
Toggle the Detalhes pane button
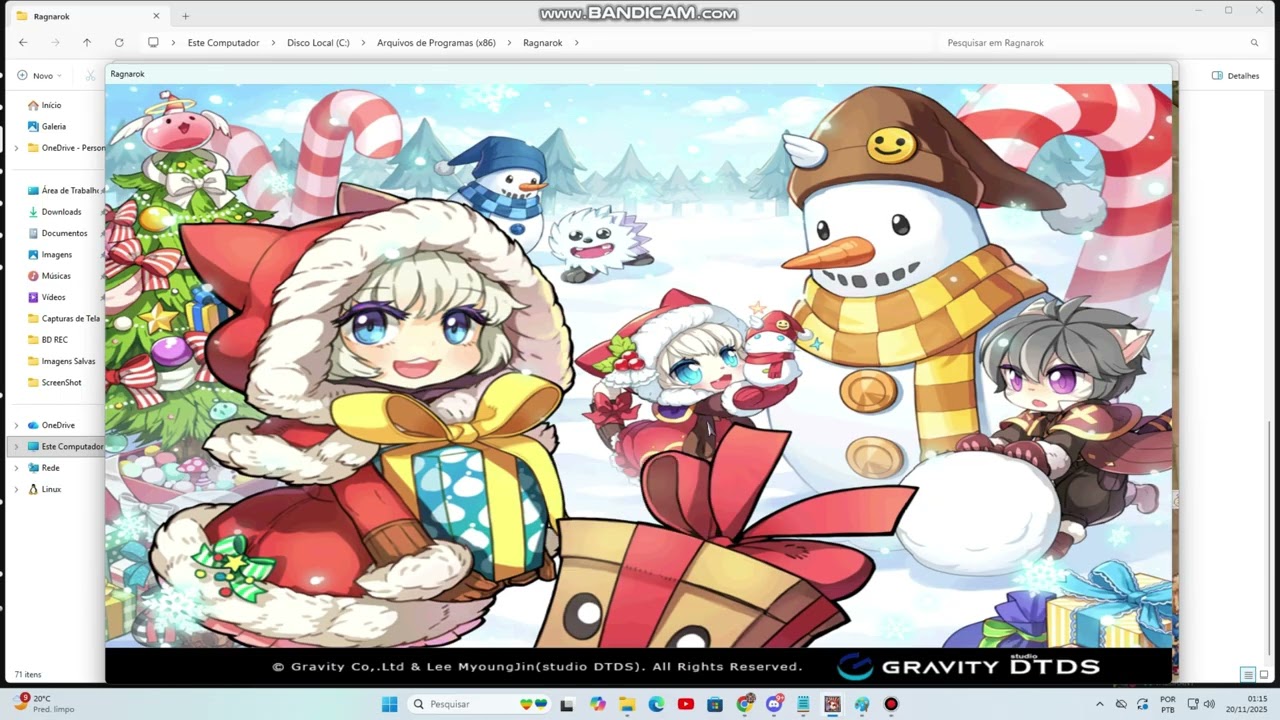pyautogui.click(x=1235, y=75)
